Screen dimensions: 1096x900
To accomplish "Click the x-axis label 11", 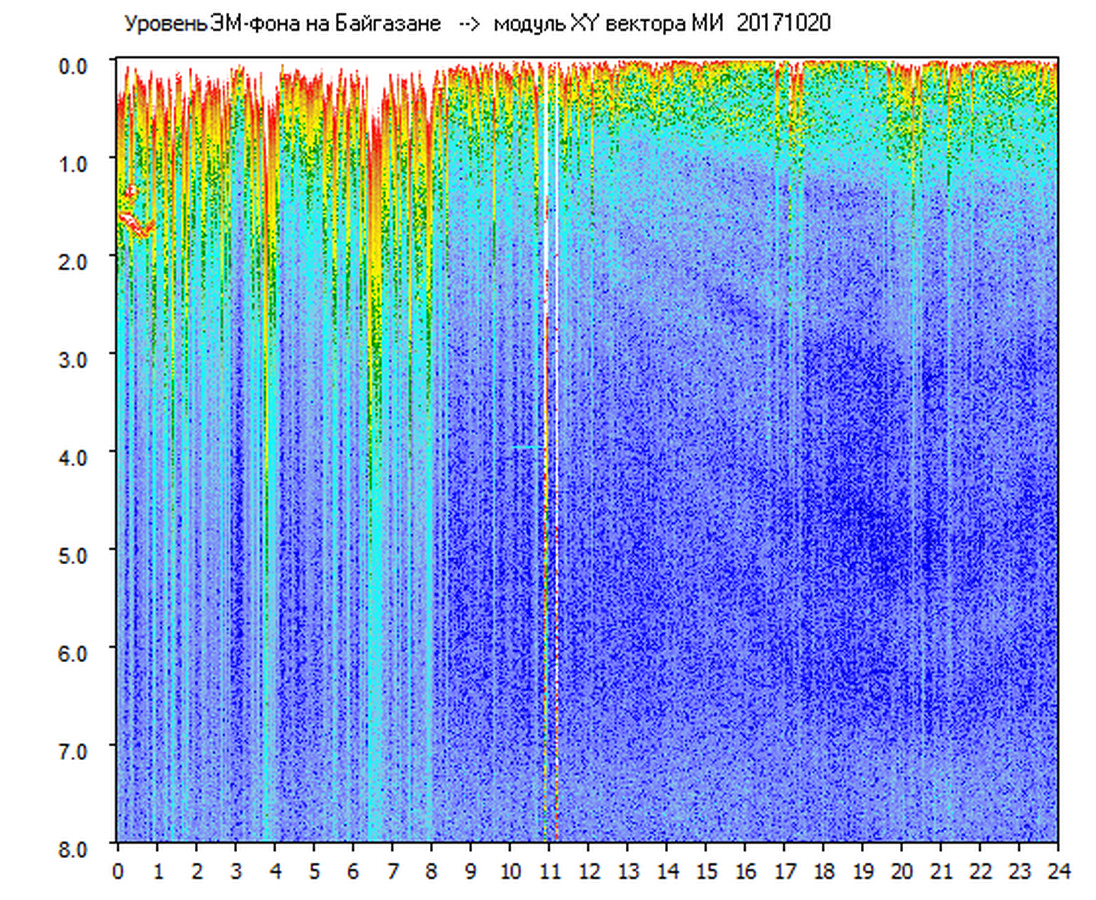I will point(548,870).
